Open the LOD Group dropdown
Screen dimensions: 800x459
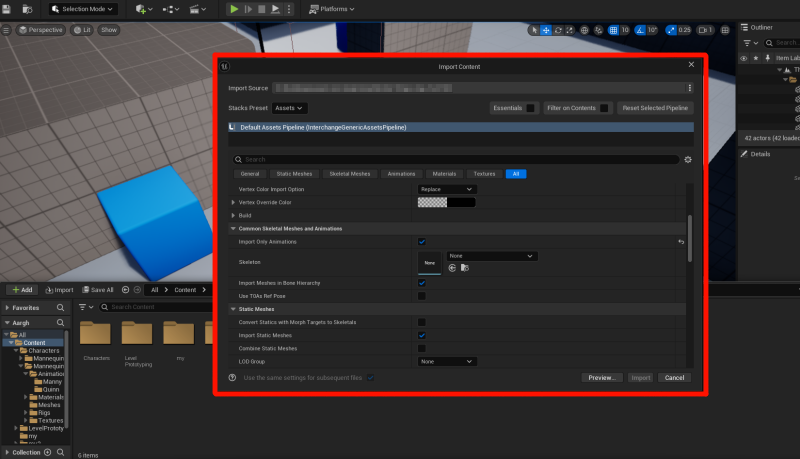point(446,361)
